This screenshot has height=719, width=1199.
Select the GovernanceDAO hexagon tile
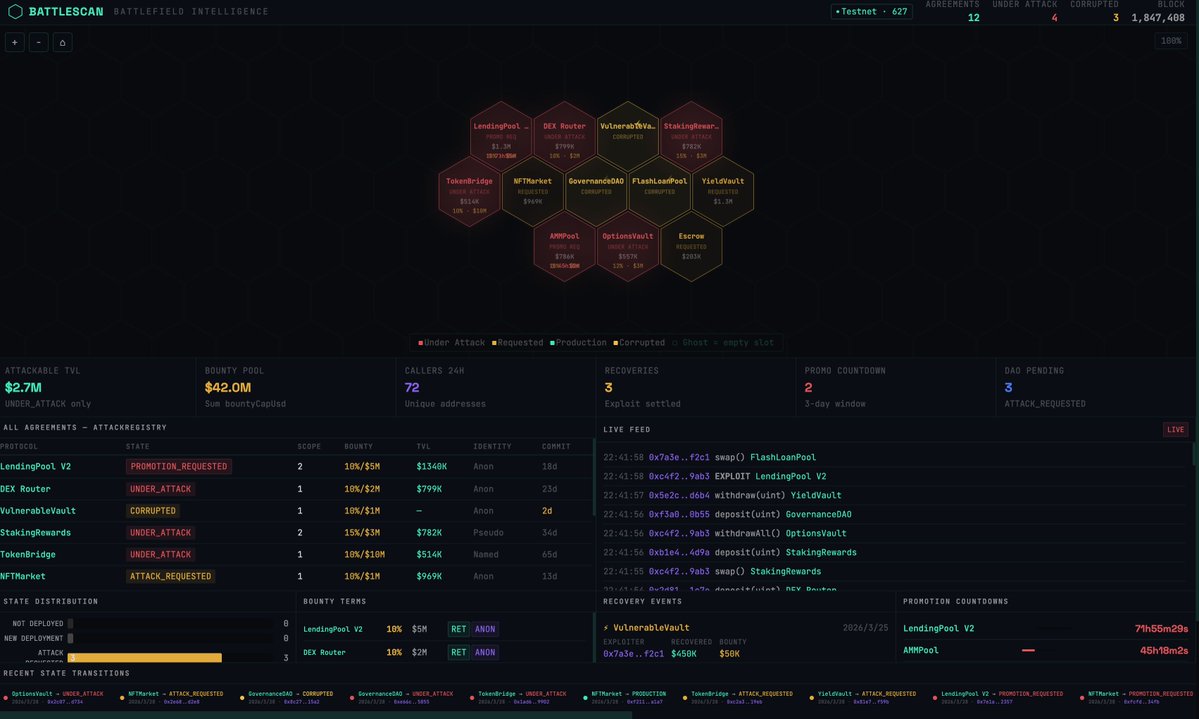point(596,191)
